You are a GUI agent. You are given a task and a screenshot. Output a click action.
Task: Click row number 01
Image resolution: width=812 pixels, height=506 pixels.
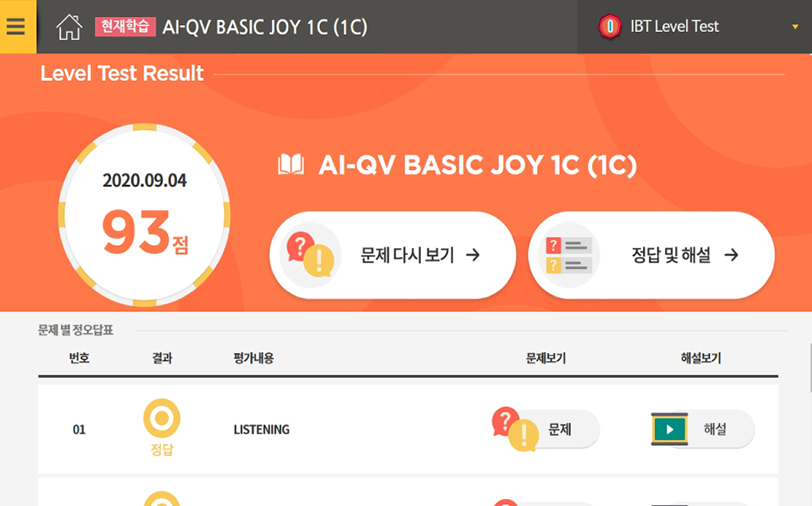[x=79, y=430]
